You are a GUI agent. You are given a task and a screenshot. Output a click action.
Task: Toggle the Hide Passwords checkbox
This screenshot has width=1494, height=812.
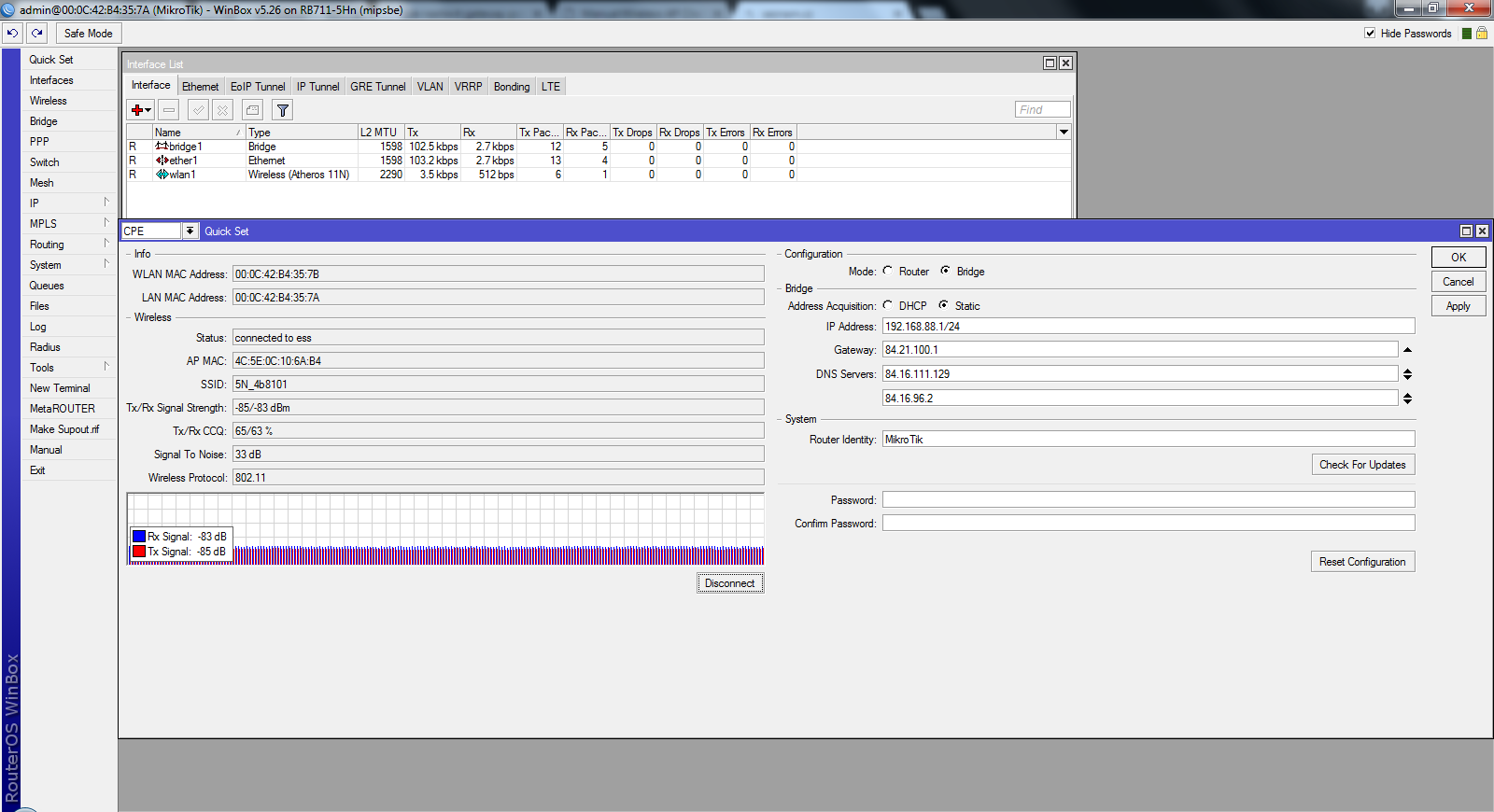coord(1370,33)
